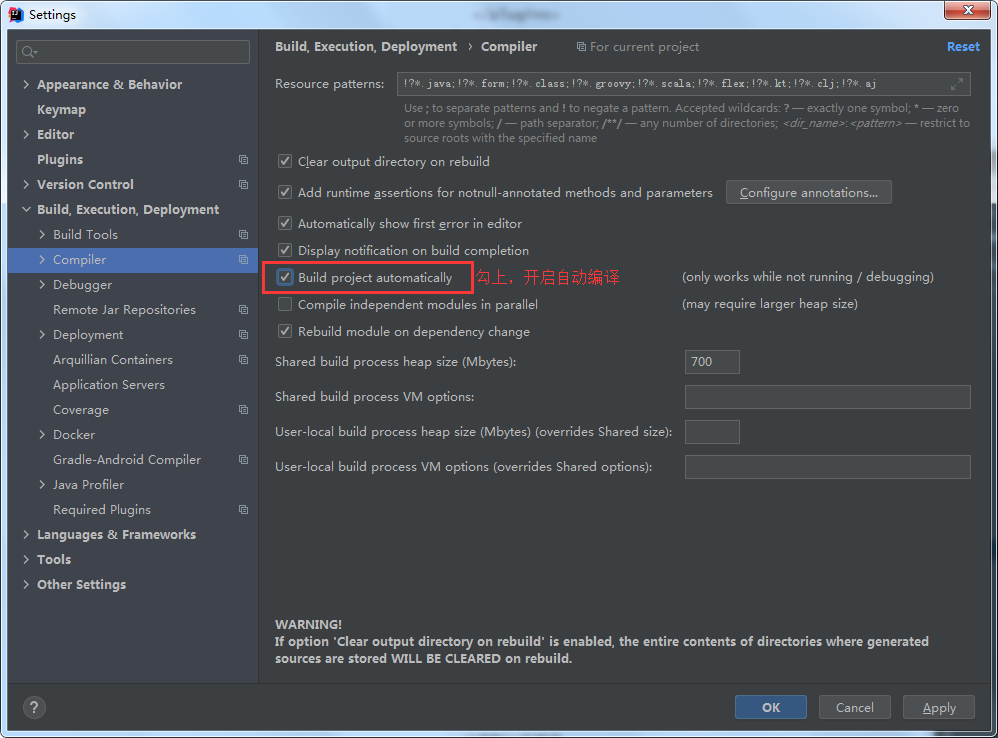
Task: Close the Settings dialog window
Action: 967,10
